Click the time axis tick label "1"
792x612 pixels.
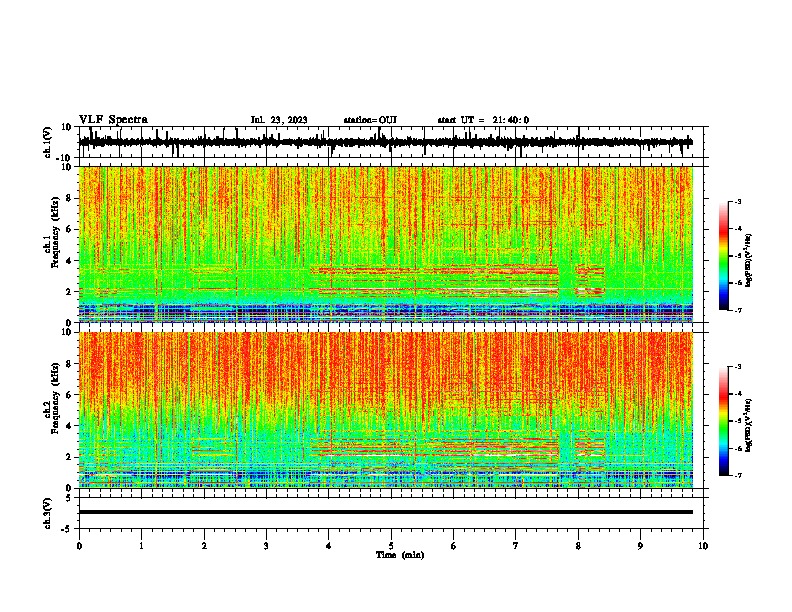click(x=141, y=546)
